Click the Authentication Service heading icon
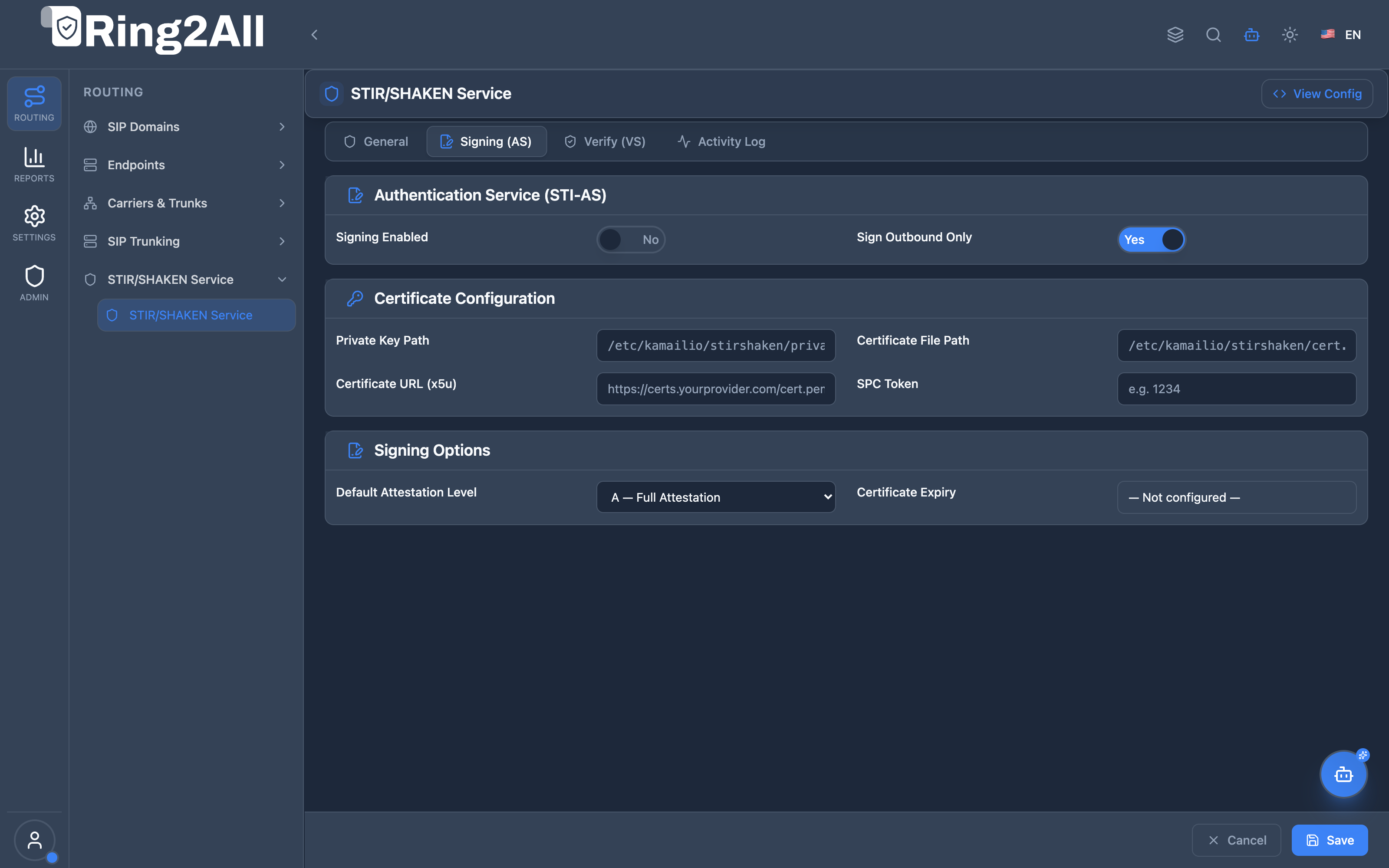This screenshot has width=1389, height=868. (x=355, y=195)
